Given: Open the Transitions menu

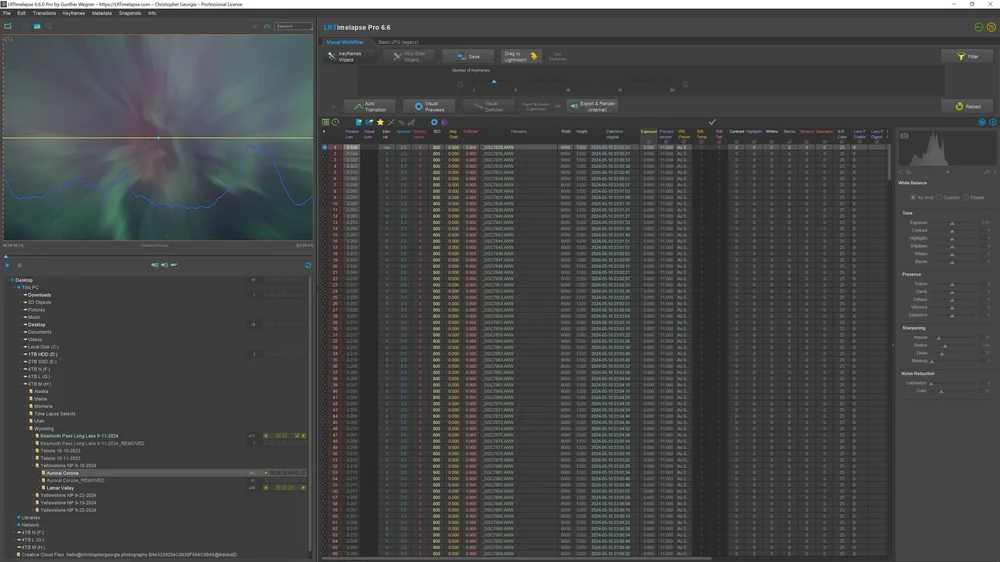Looking at the screenshot, I should [44, 13].
